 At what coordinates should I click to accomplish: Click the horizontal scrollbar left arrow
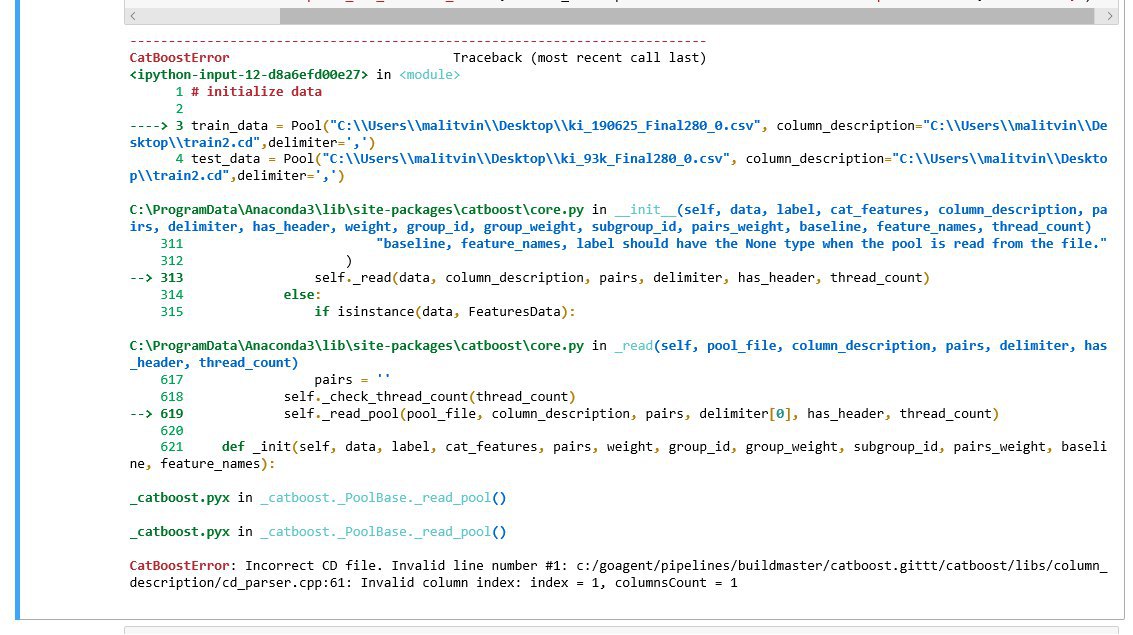point(133,16)
